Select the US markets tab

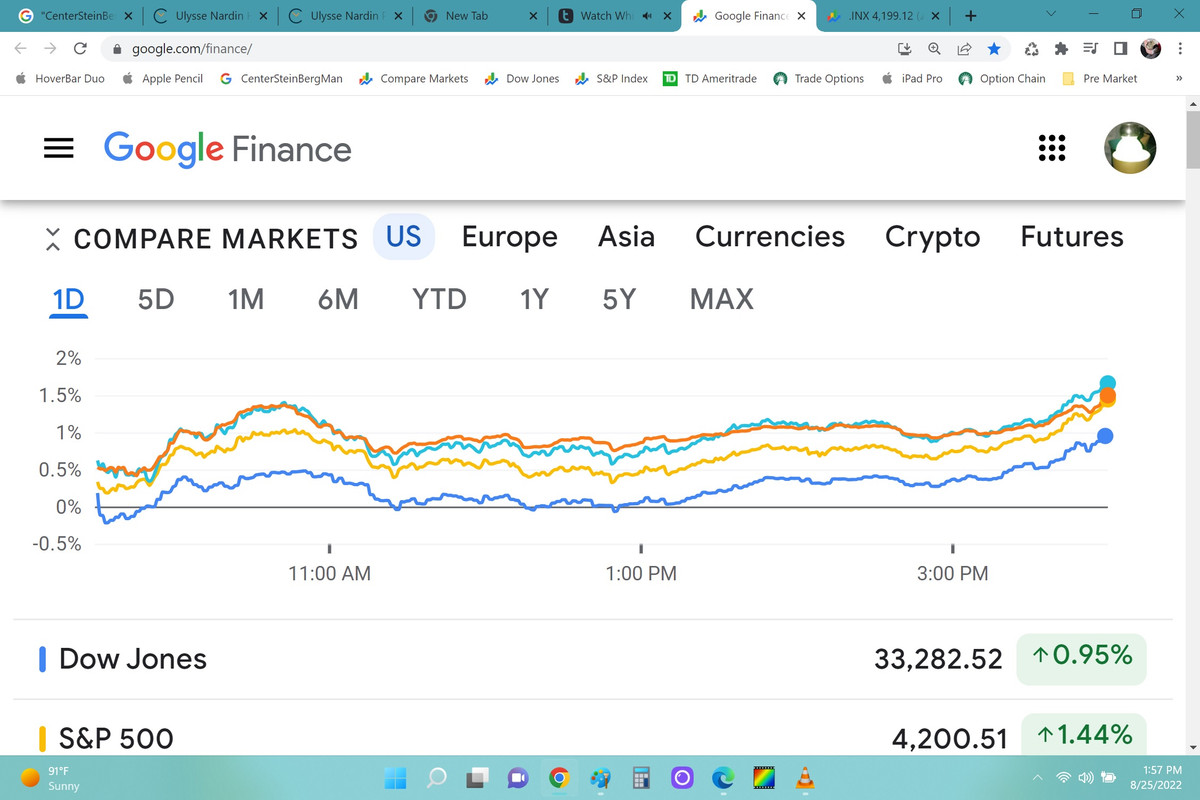(x=404, y=236)
